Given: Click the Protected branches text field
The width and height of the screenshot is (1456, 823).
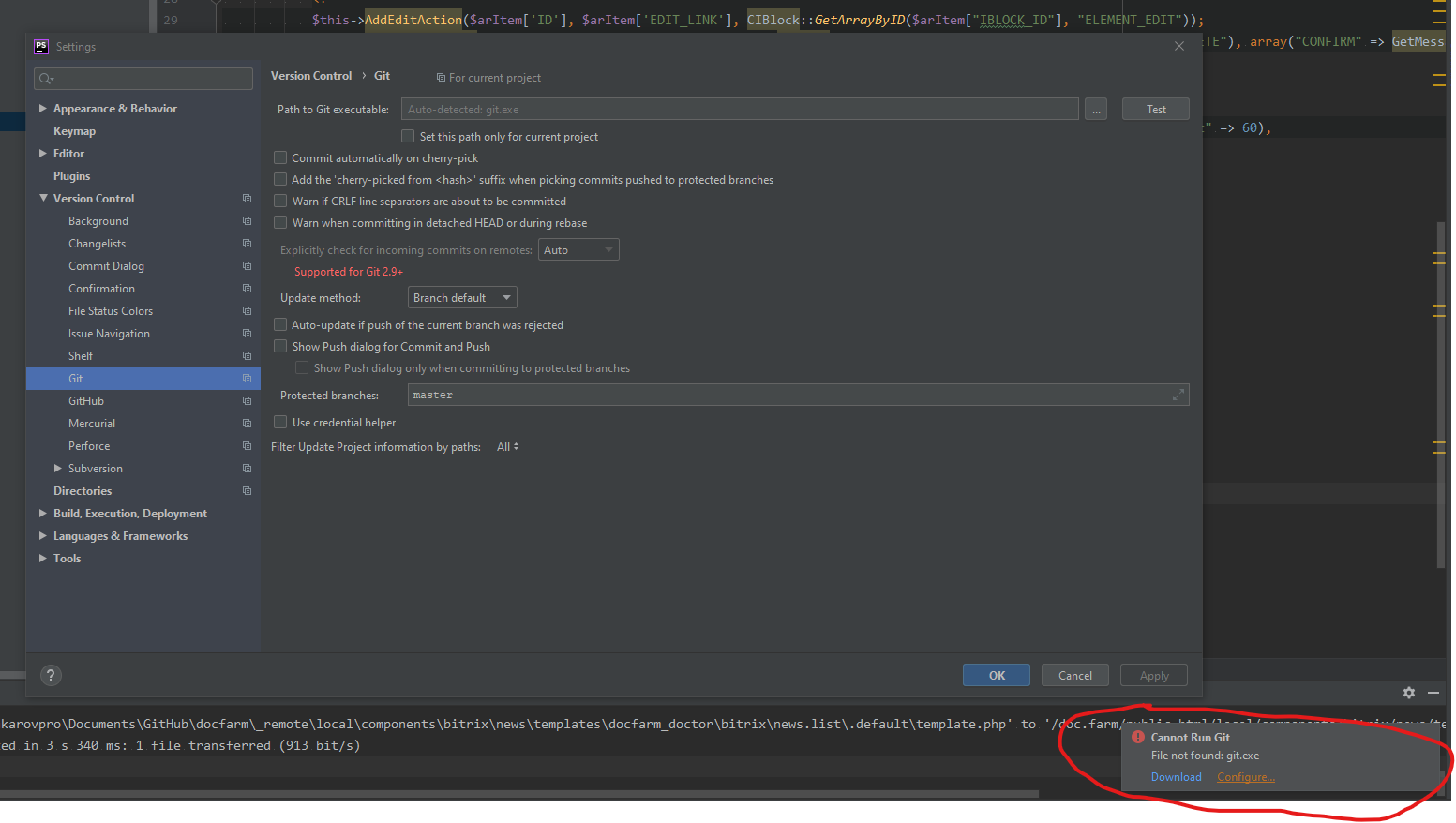Looking at the screenshot, I should pos(798,396).
